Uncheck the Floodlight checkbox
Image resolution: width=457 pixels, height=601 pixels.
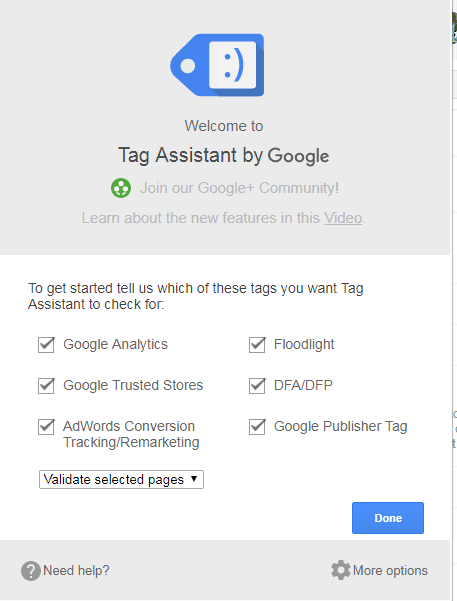257,345
